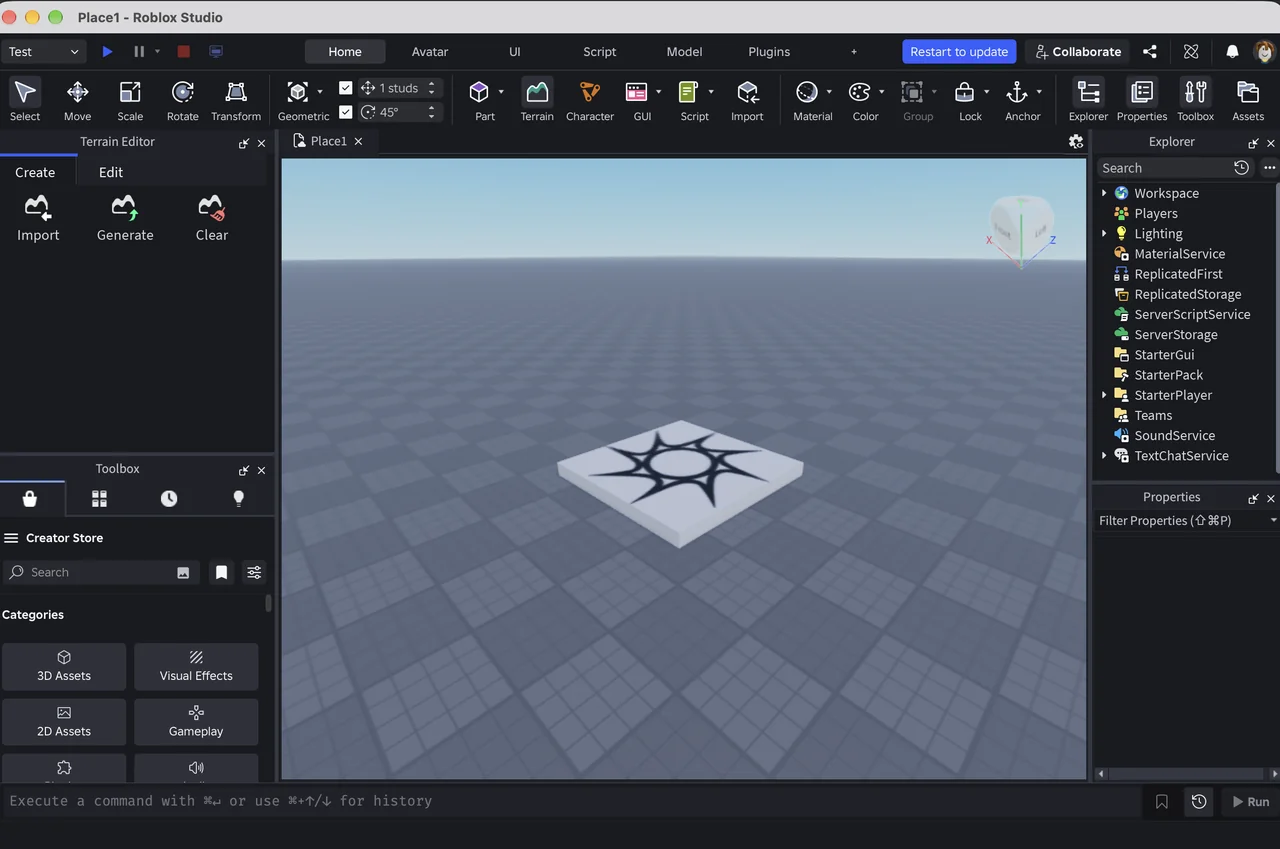Click the red Stop test button
Image resolution: width=1280 pixels, height=849 pixels.
tap(183, 52)
